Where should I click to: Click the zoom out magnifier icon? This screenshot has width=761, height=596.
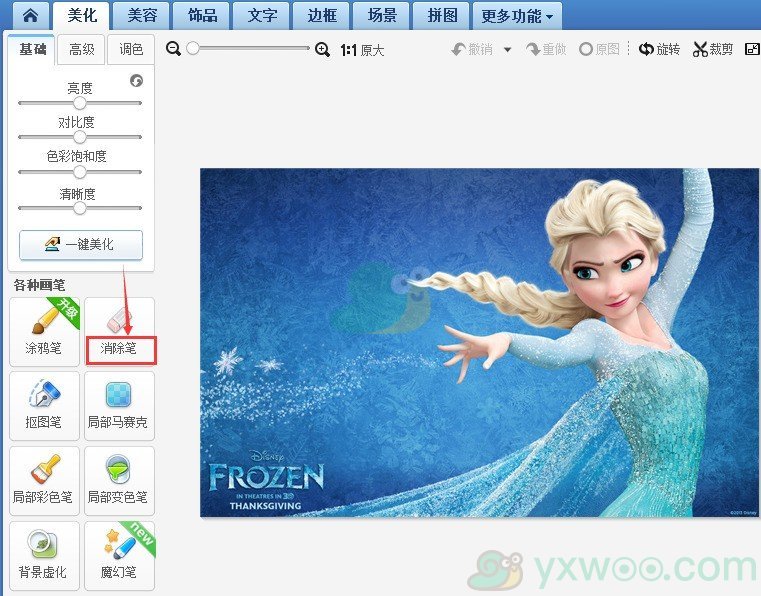(x=174, y=49)
